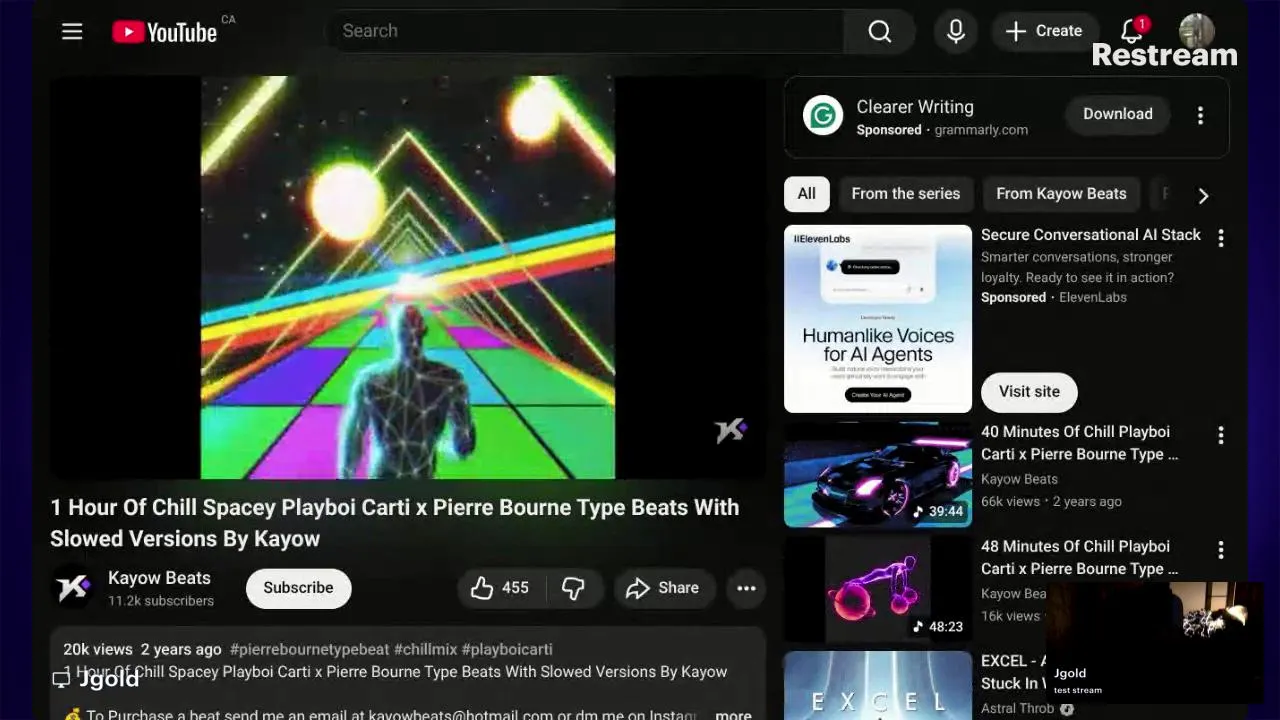
Task: Click #playboicarti hashtag
Action: (507, 649)
